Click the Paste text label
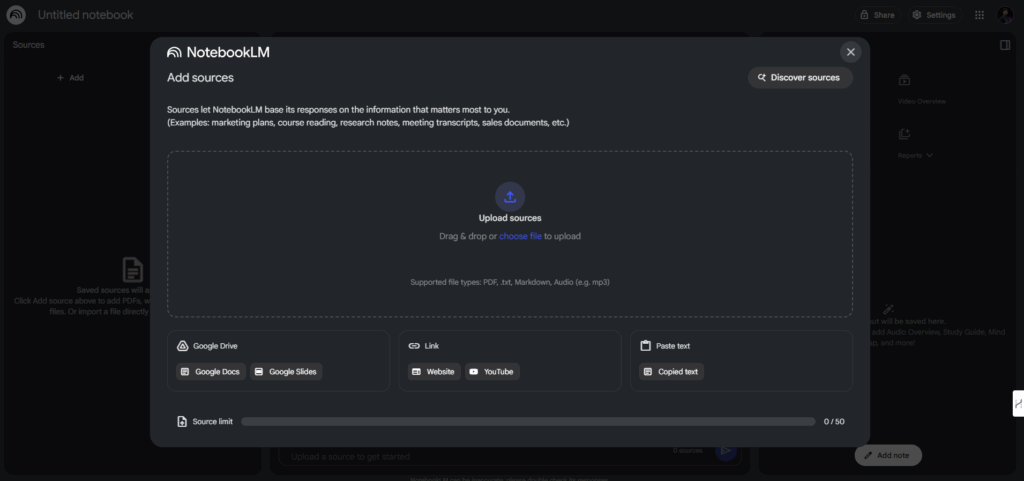The width and height of the screenshot is (1024, 481). point(673,346)
